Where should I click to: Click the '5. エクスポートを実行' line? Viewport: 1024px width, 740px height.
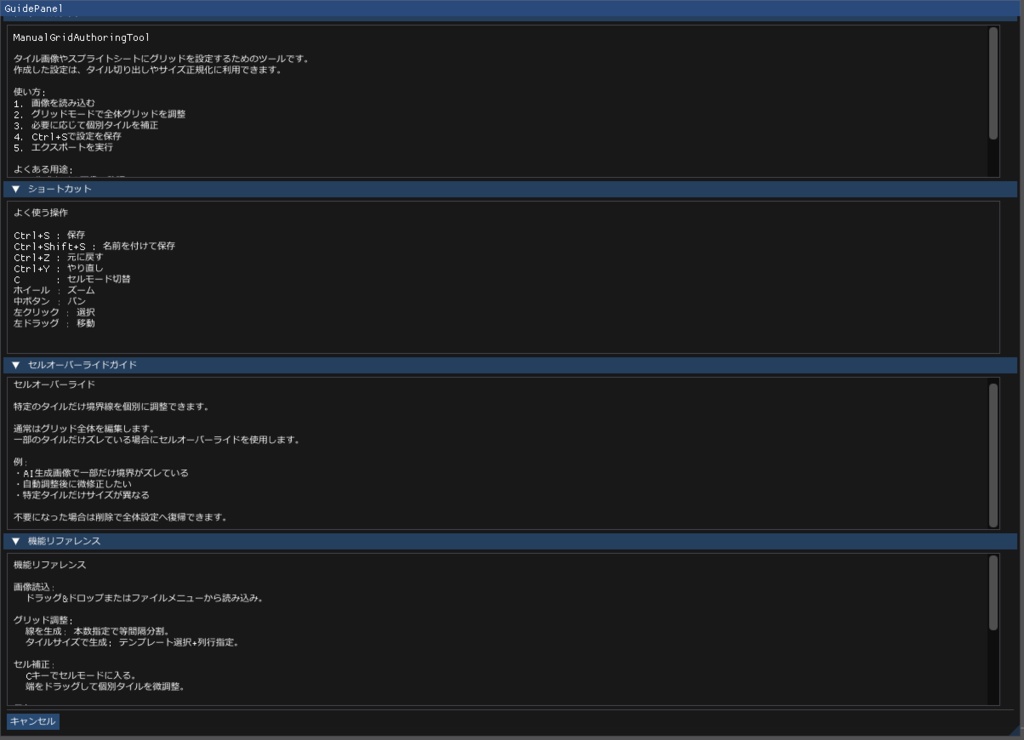63,148
